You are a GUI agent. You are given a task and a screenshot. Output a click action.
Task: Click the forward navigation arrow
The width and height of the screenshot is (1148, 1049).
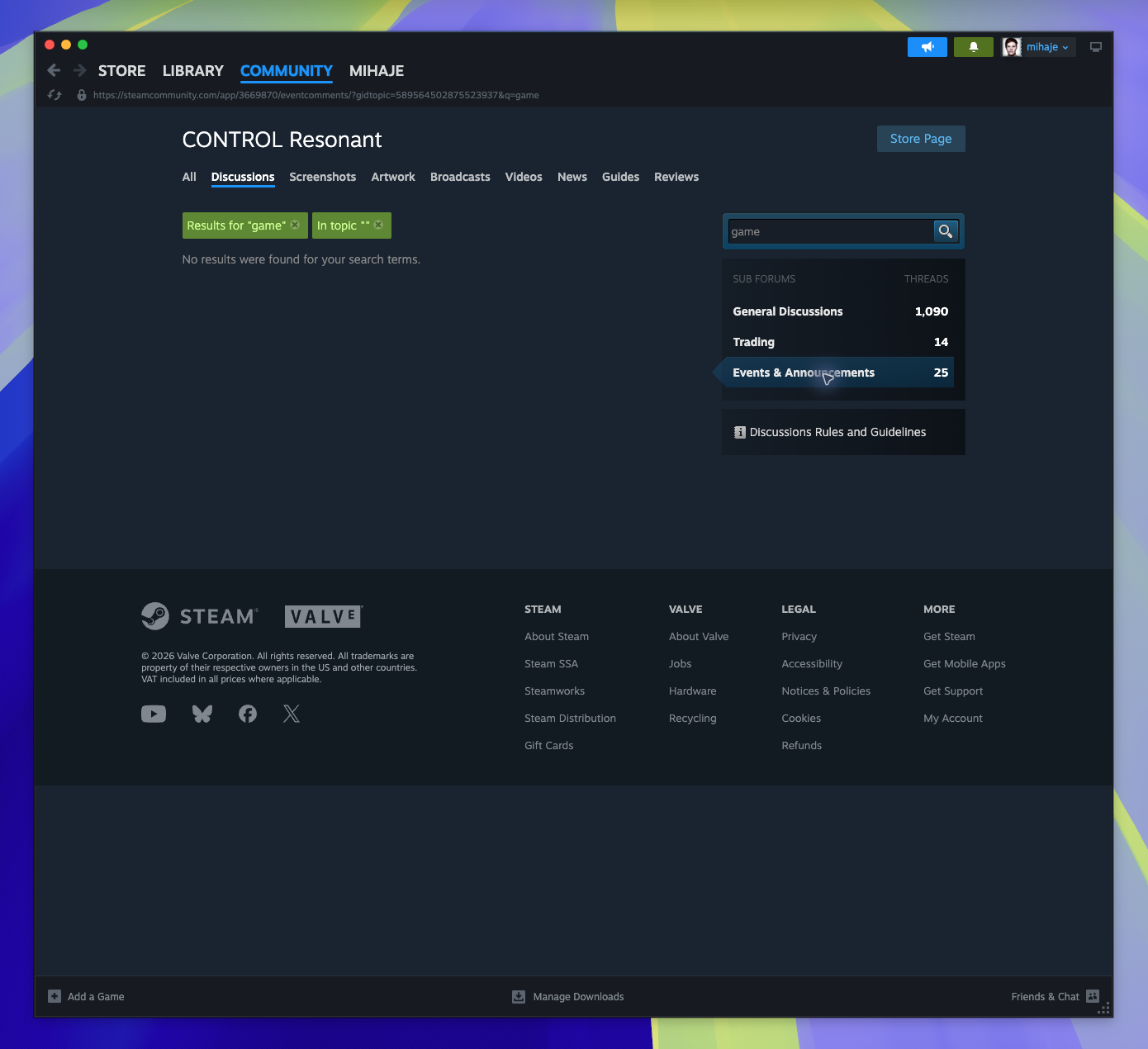tap(80, 71)
